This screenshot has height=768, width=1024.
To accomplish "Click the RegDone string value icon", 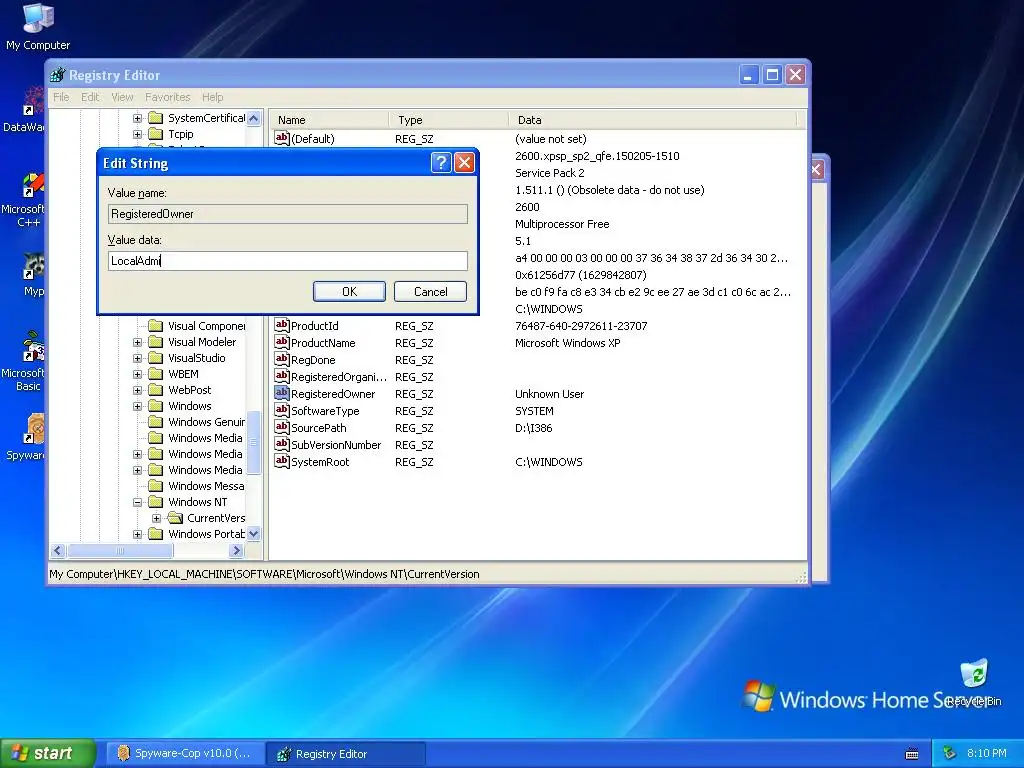I will 281,359.
